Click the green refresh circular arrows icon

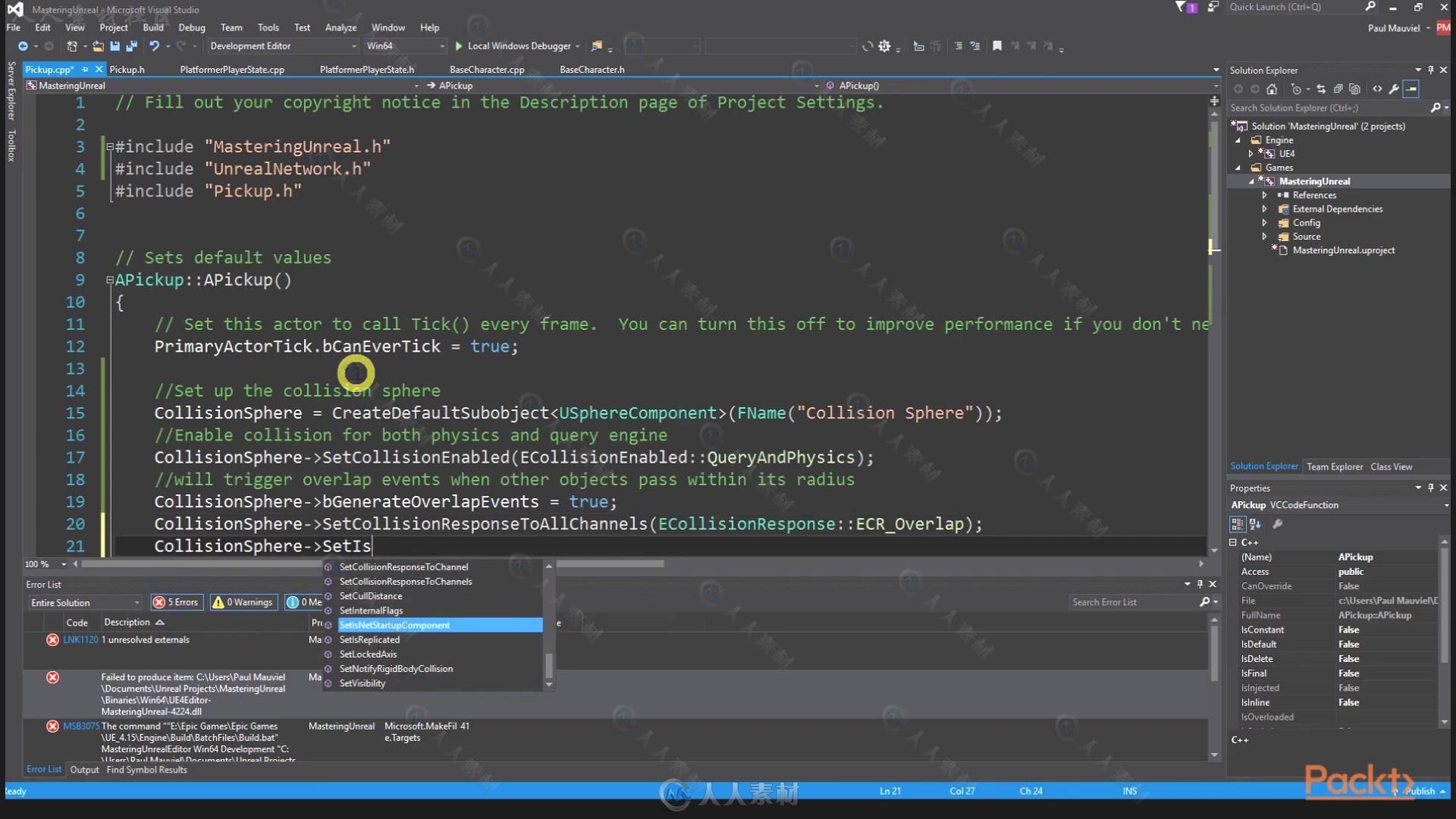coord(868,46)
